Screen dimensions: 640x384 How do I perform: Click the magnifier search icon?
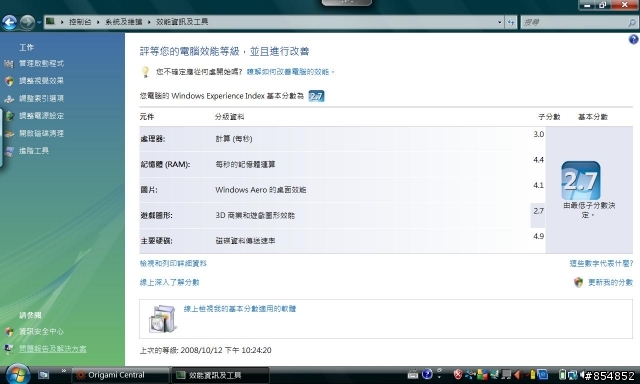point(632,23)
